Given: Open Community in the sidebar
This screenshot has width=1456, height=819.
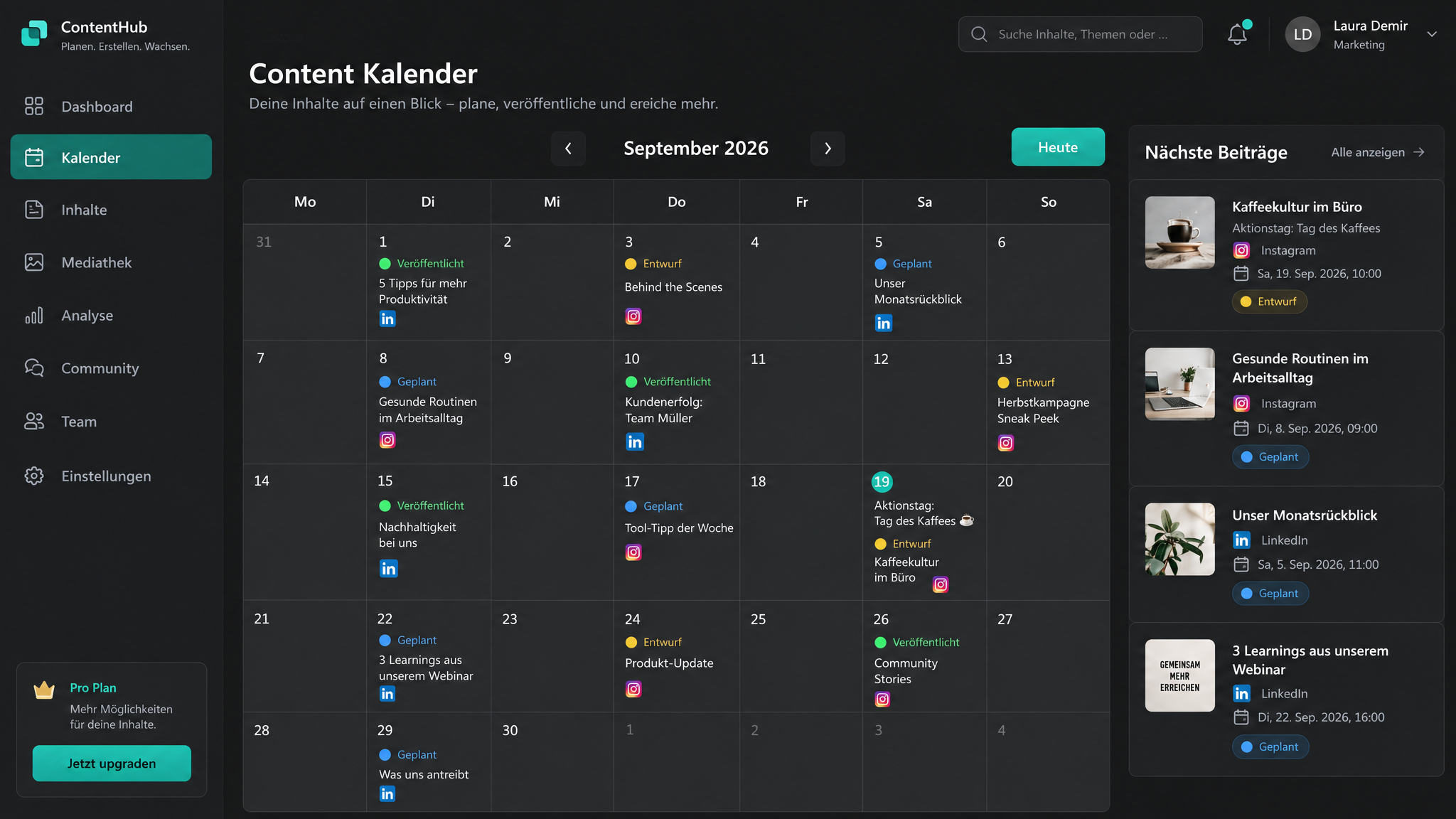Looking at the screenshot, I should pyautogui.click(x=111, y=368).
